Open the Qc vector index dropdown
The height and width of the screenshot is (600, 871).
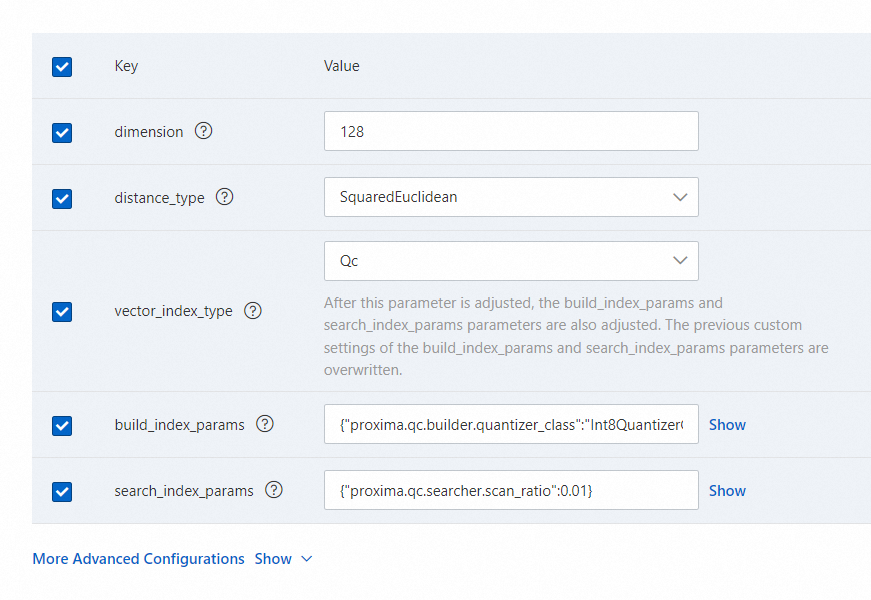511,260
